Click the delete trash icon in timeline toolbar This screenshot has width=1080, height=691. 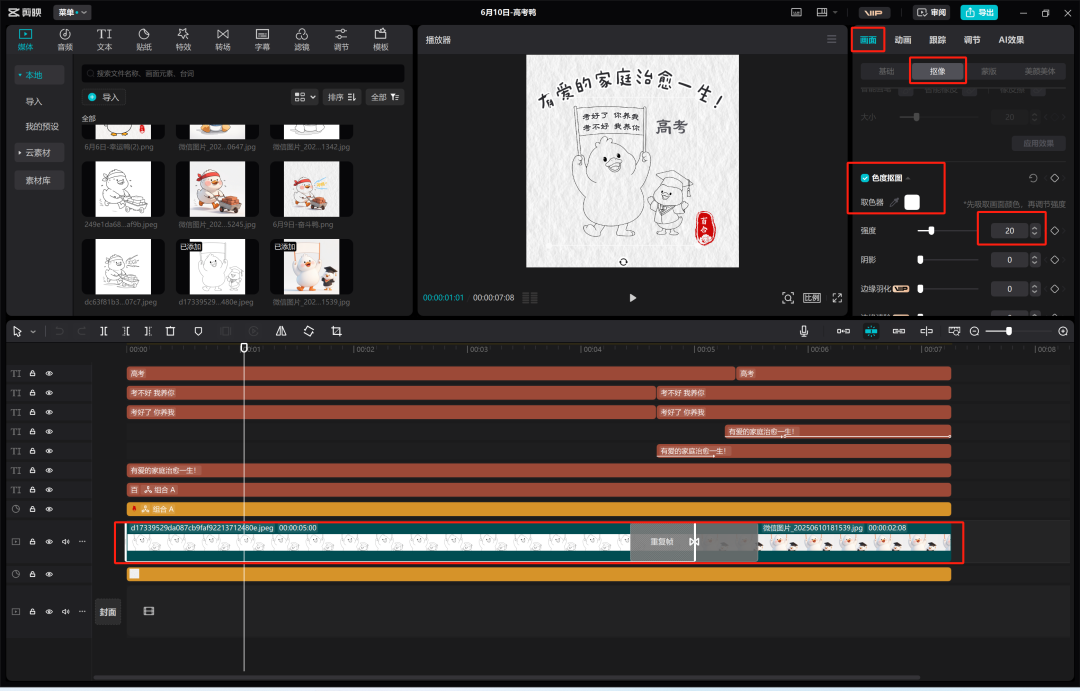(x=170, y=331)
